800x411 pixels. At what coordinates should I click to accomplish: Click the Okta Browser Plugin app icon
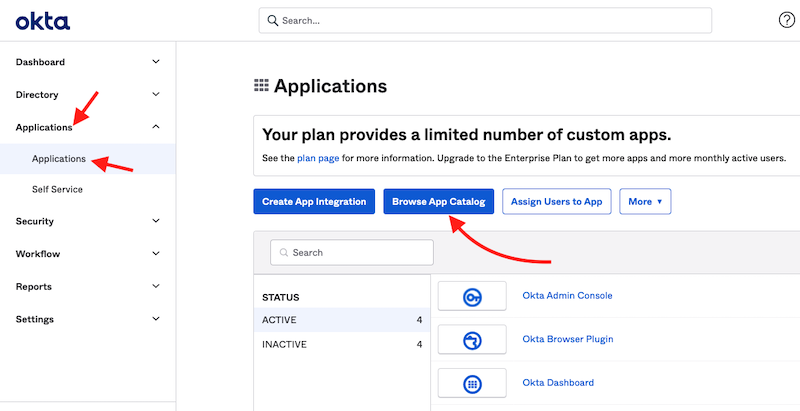pyautogui.click(x=472, y=340)
